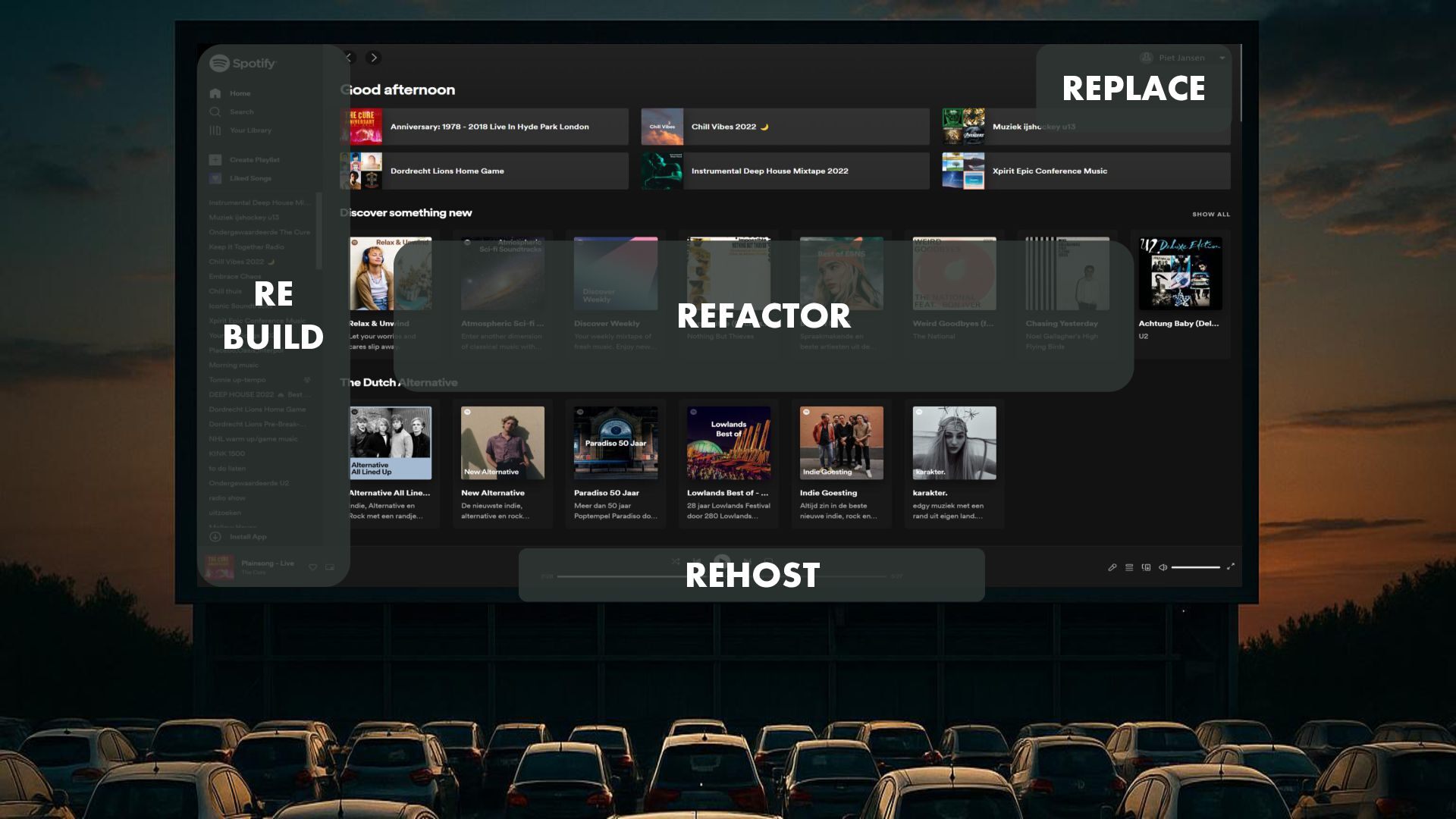Viewport: 1456px width, 819px height.
Task: Open radio show in the sidebar
Action: pyautogui.click(x=227, y=498)
